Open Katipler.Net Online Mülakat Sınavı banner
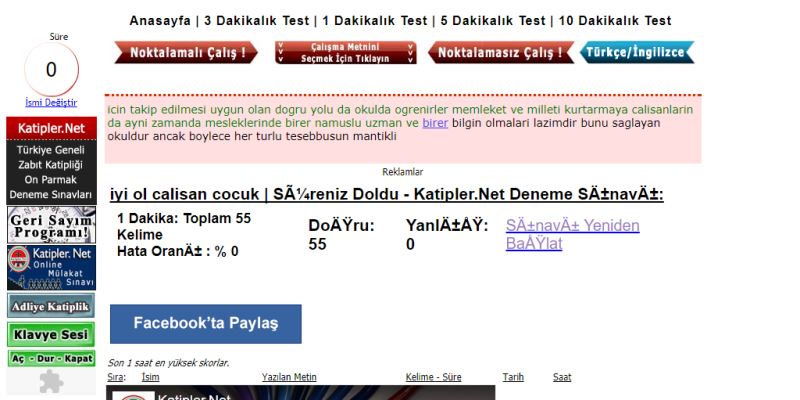Viewport: 800px width, 400px height. coord(51,267)
